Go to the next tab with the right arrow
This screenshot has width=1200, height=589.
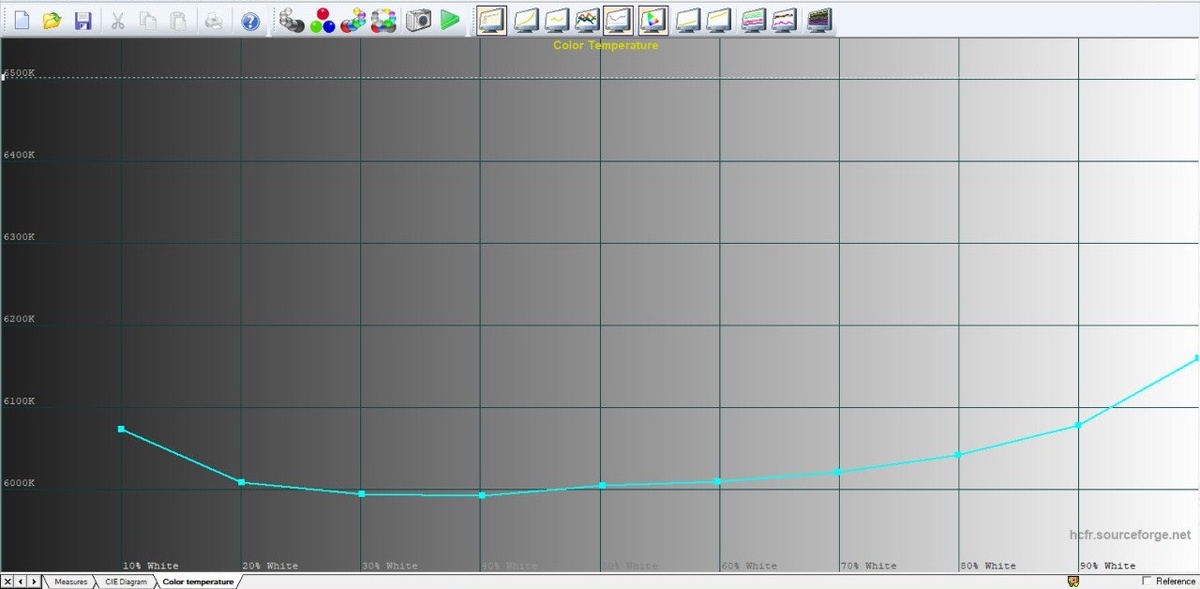[35, 581]
